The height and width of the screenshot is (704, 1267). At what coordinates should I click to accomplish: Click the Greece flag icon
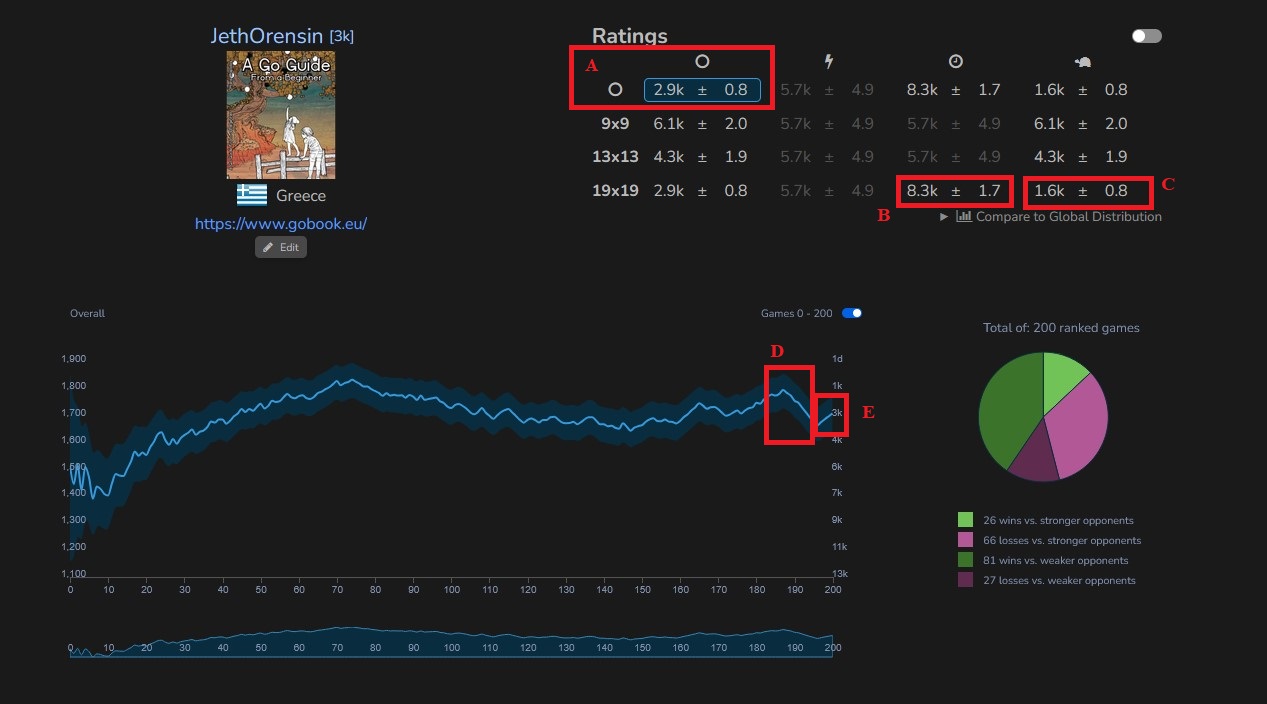[252, 195]
